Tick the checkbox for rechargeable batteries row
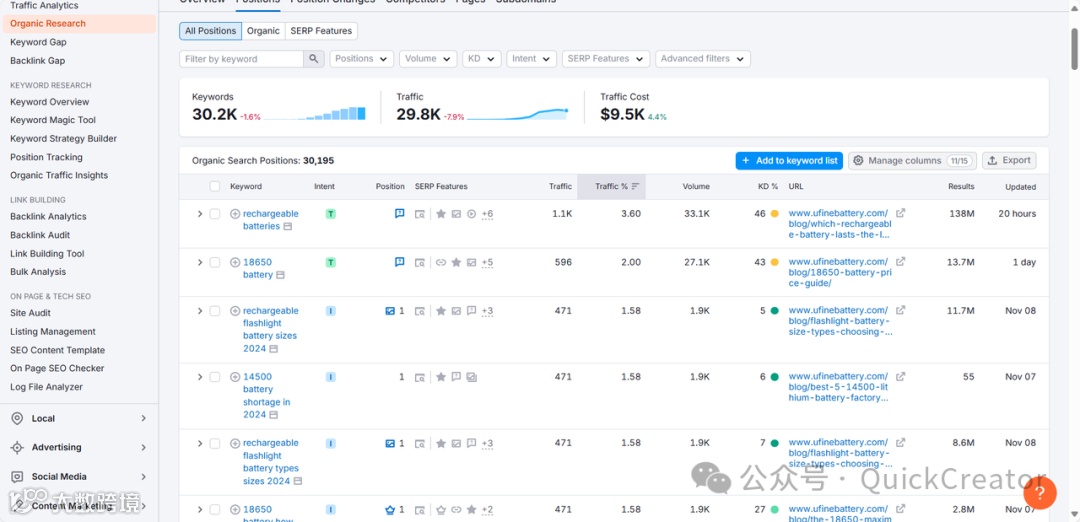Image resolution: width=1080 pixels, height=522 pixels. (x=215, y=214)
